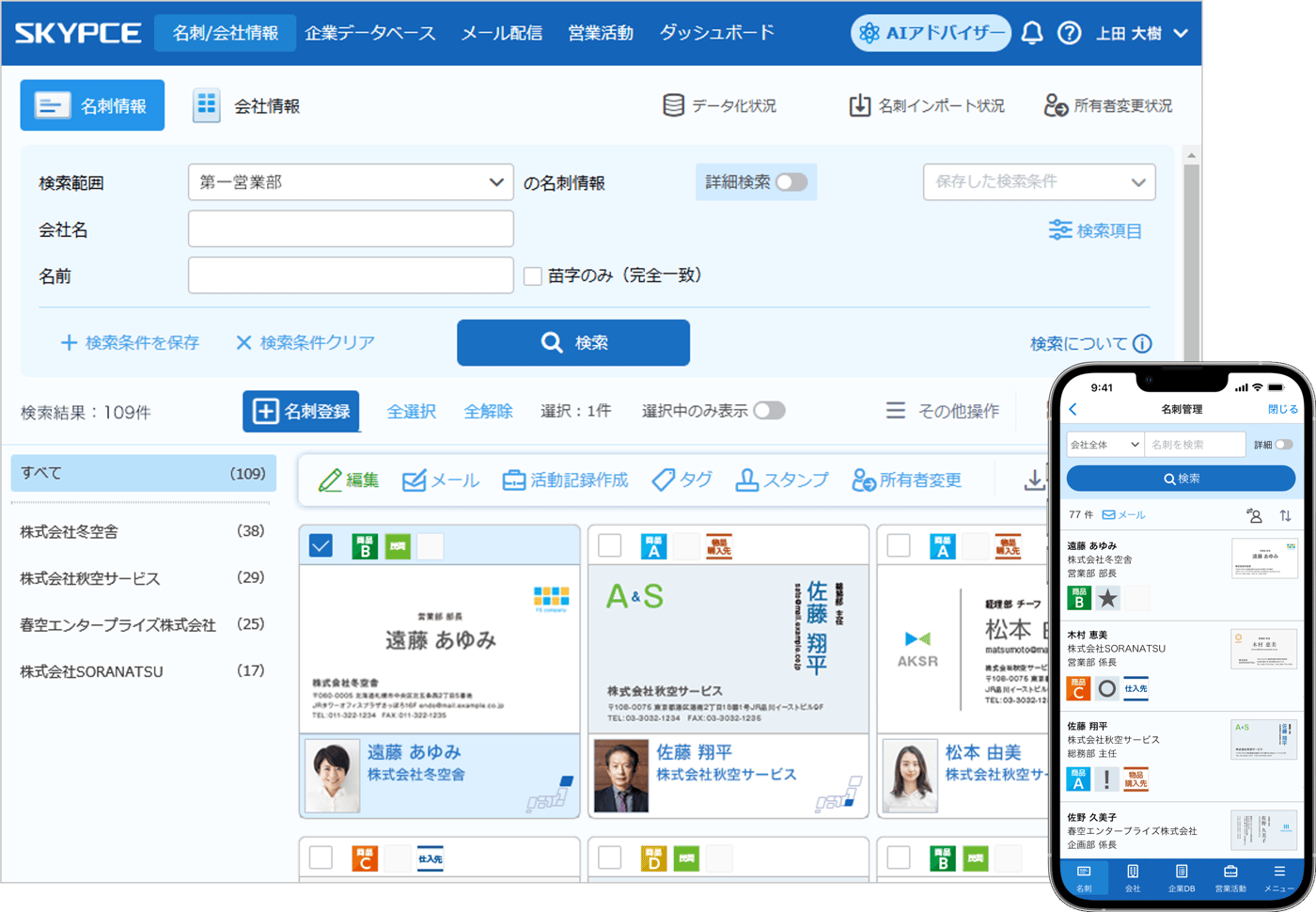Filter by 株式会社SORANATSU (17)
Screen dimensions: 1316x912
point(143,671)
